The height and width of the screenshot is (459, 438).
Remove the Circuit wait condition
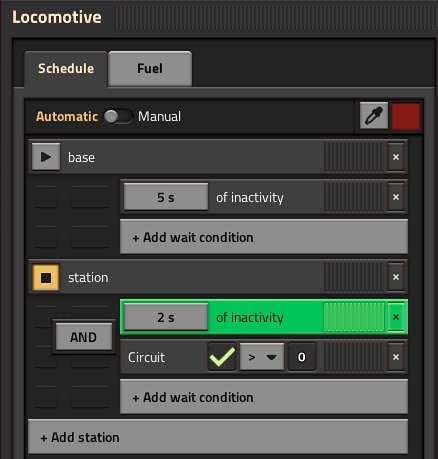(x=396, y=357)
